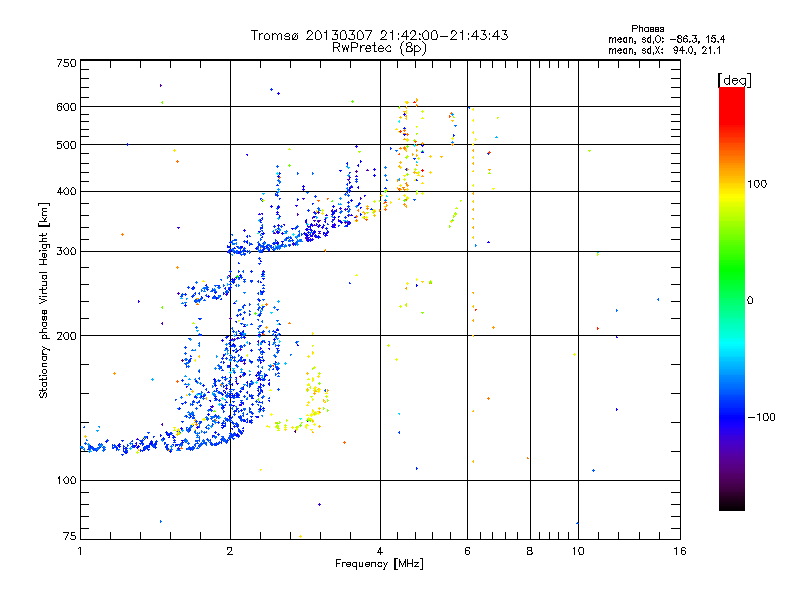Click the 'mean, sd,X: 94.0, 21.1' line
This screenshot has width=800, height=600.
(x=664, y=51)
